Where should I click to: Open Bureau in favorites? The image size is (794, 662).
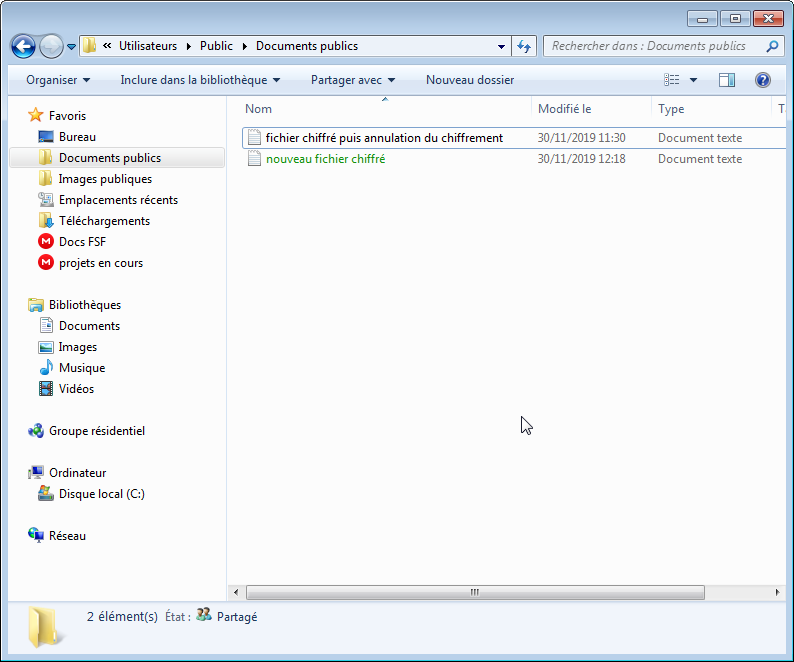(77, 137)
